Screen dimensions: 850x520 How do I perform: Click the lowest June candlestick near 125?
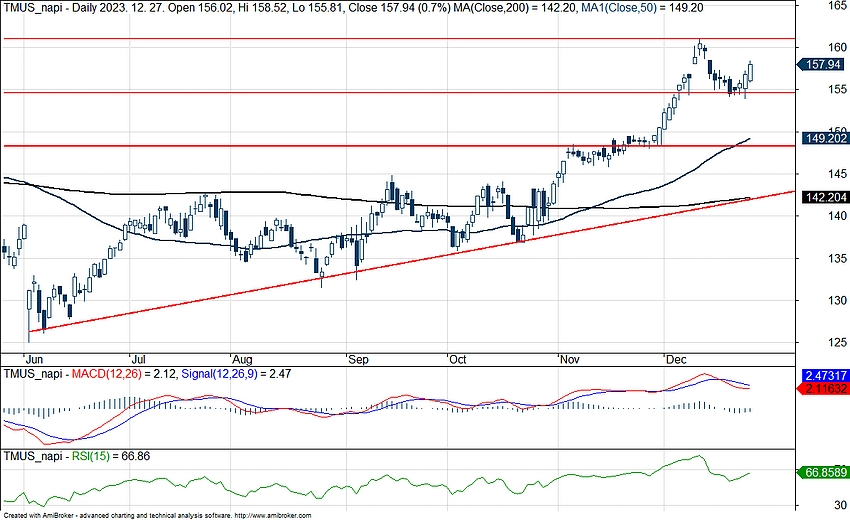(29, 314)
